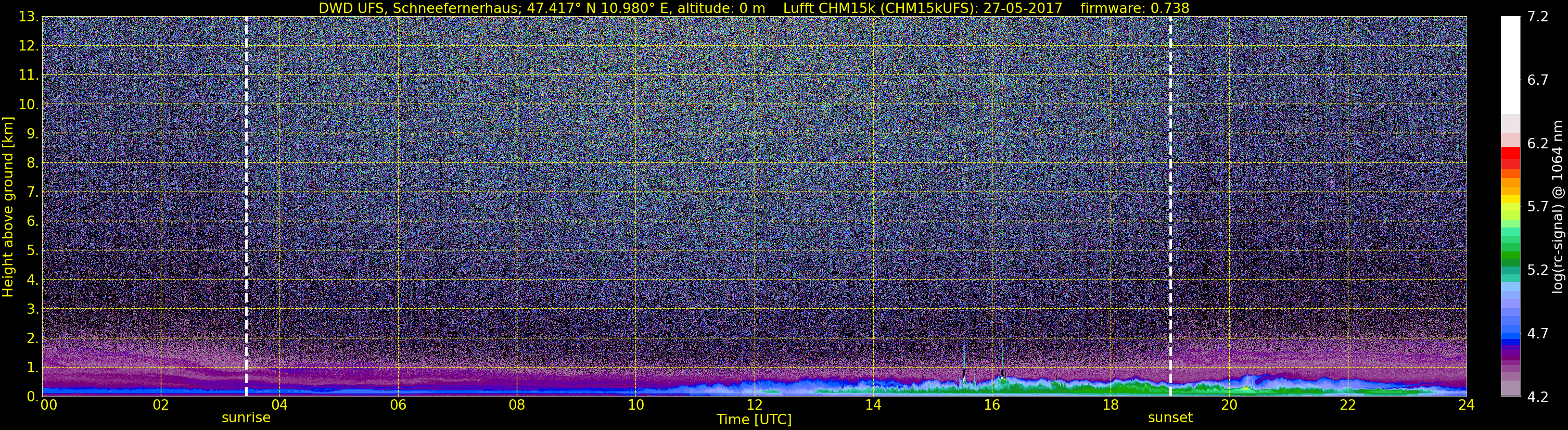Image resolution: width=1568 pixels, height=430 pixels.
Task: Click the height axis tick label '13.'
Action: [29, 17]
